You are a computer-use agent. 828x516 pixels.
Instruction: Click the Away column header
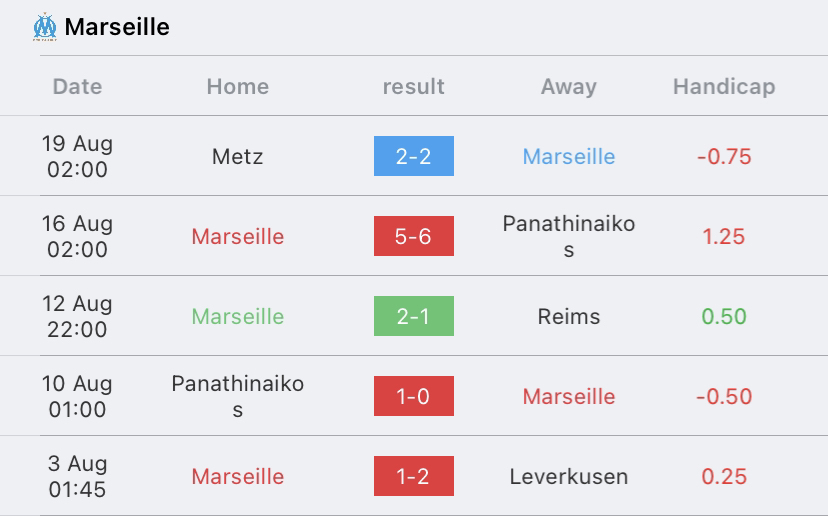point(569,86)
